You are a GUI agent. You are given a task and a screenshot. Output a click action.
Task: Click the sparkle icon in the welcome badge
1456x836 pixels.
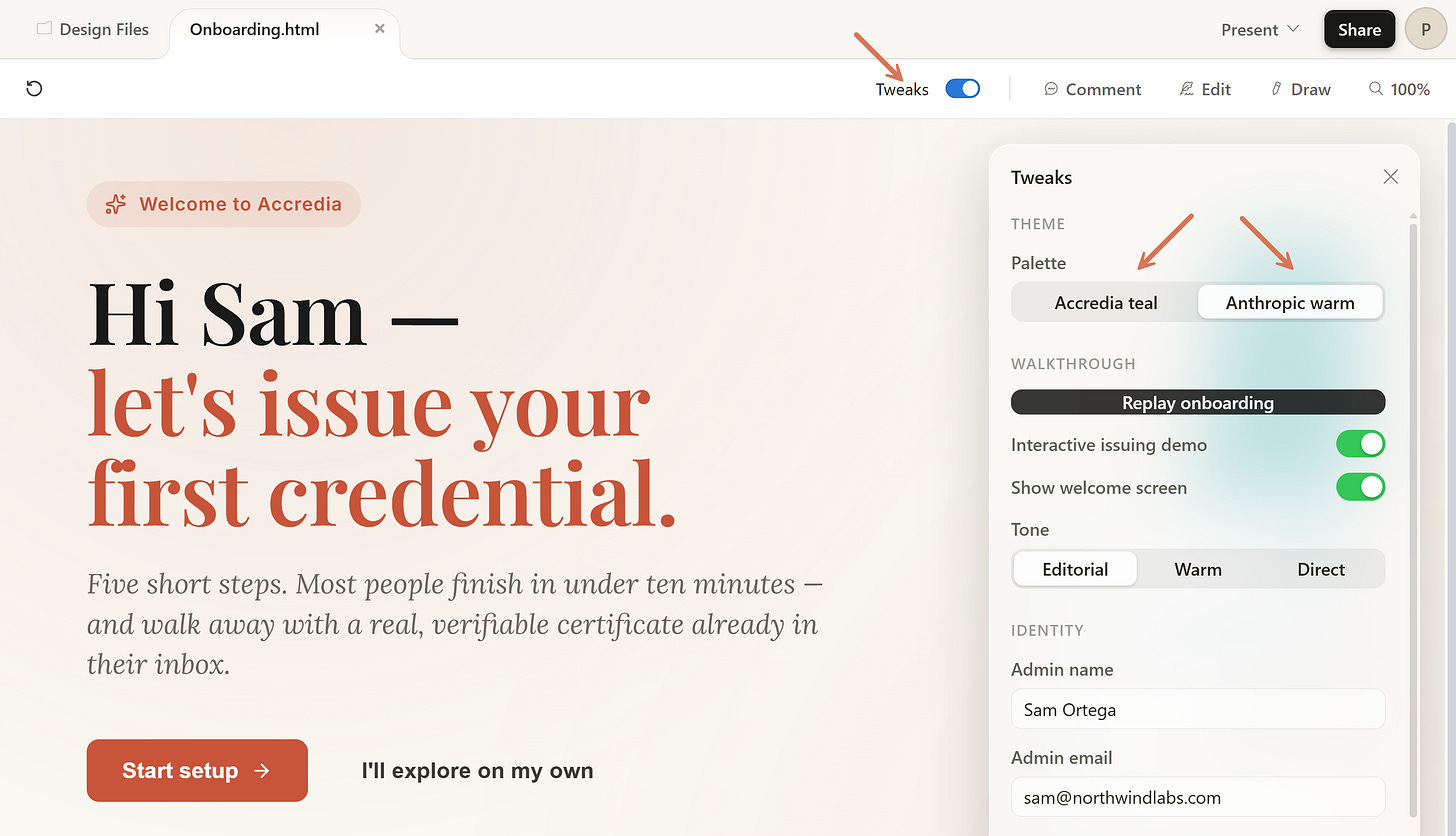(116, 204)
